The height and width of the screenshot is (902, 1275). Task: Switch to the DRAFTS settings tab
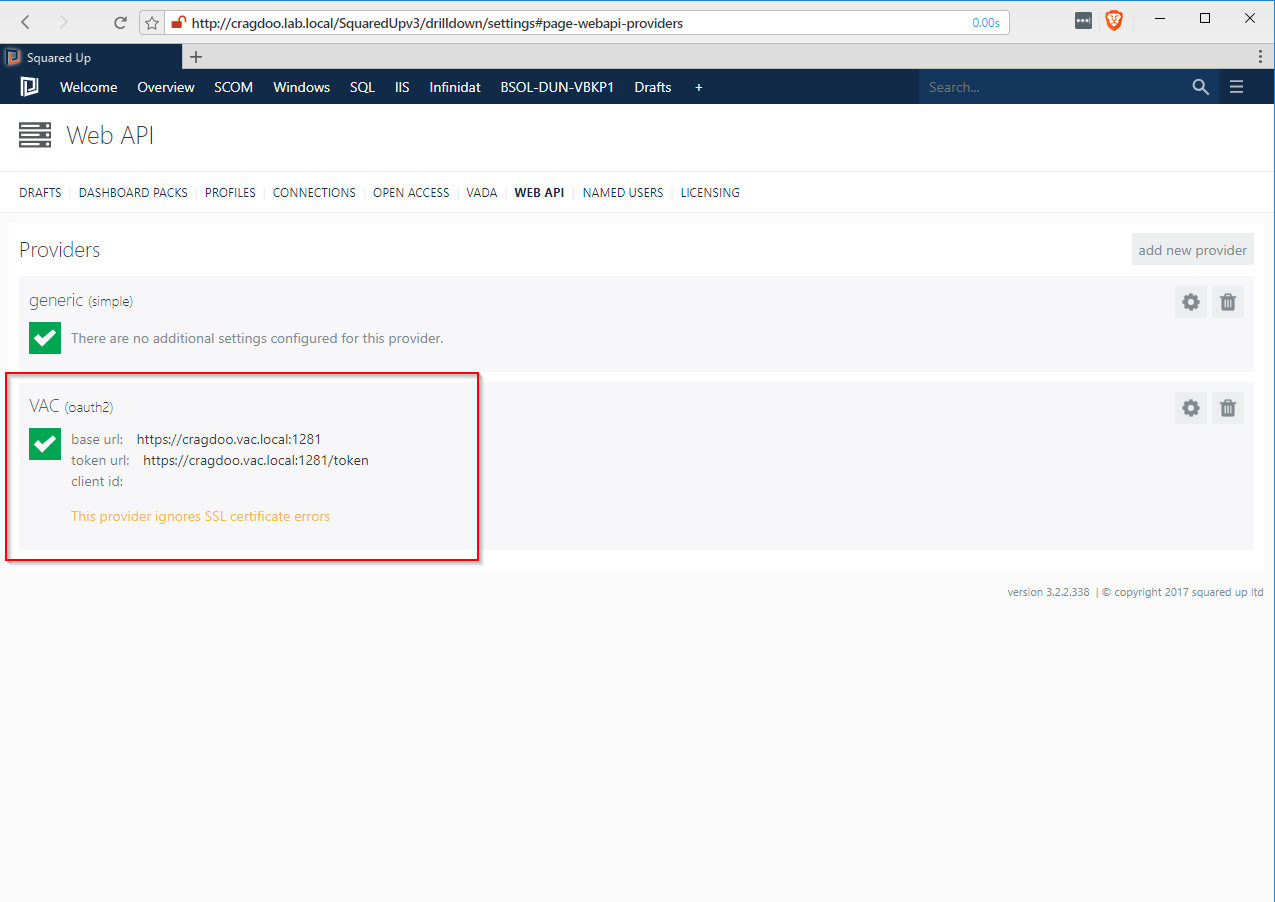40,193
